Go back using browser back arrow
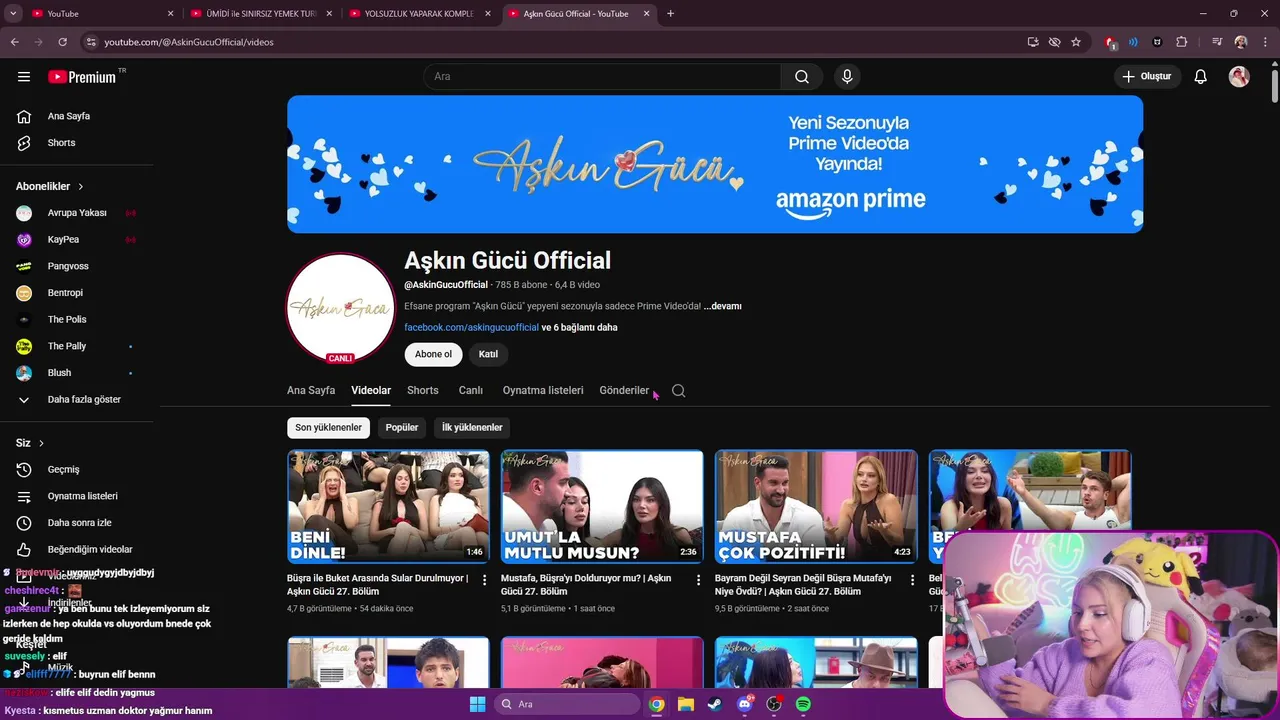The width and height of the screenshot is (1280, 720). coord(15,42)
